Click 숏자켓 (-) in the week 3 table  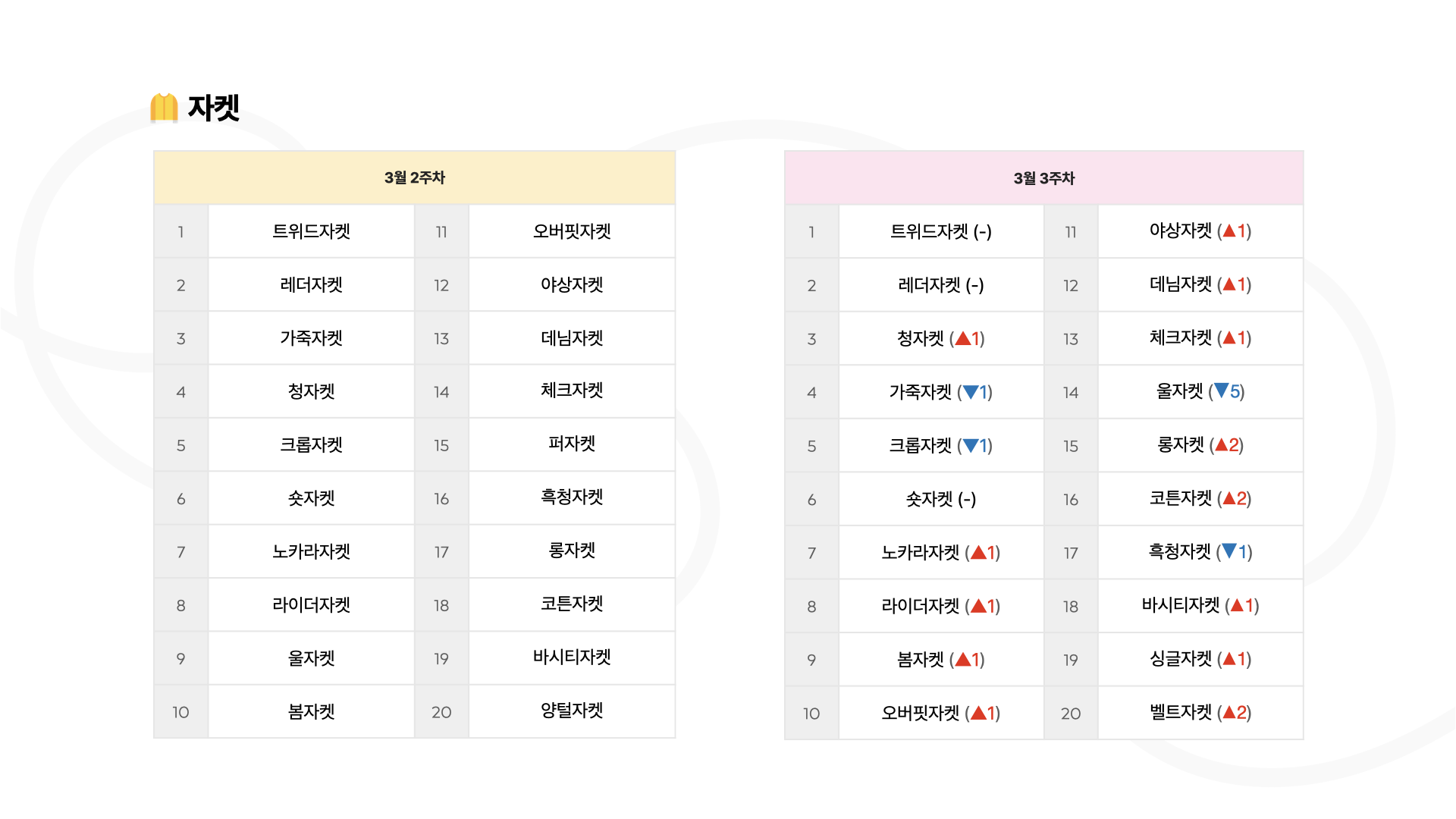pos(941,499)
